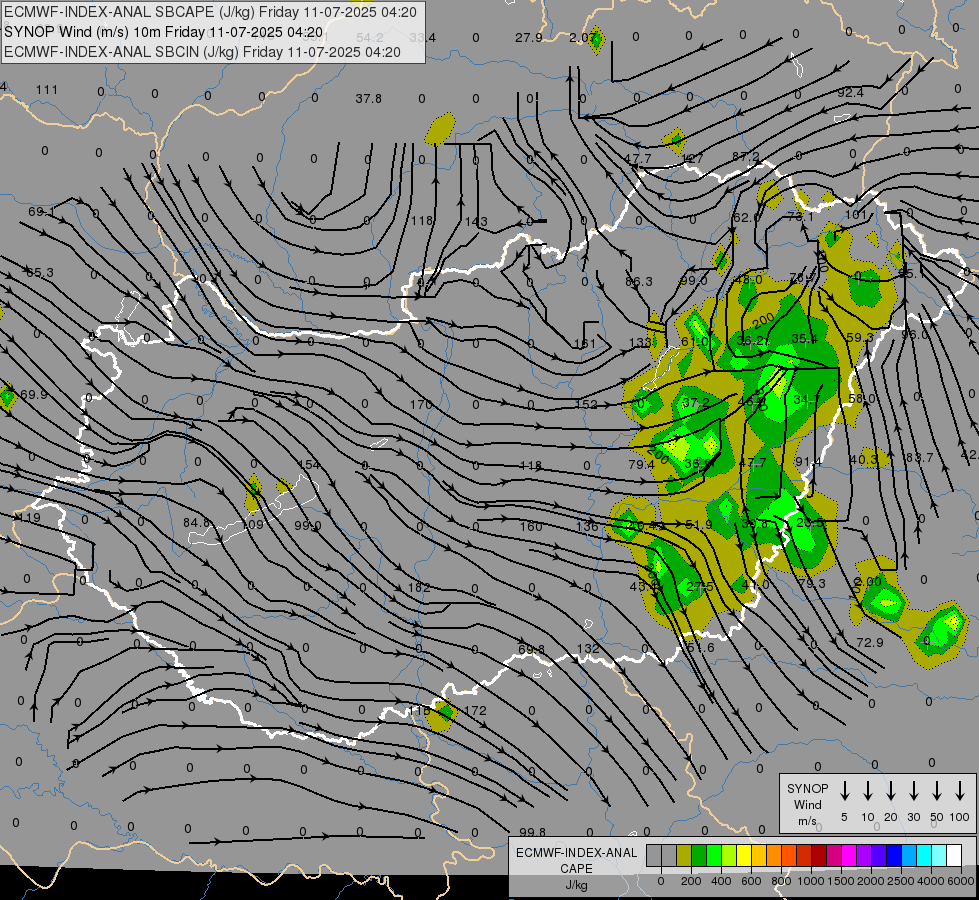Image resolution: width=979 pixels, height=900 pixels.
Task: Click the SYNOP Wind m/s legend label
Action: 807,804
